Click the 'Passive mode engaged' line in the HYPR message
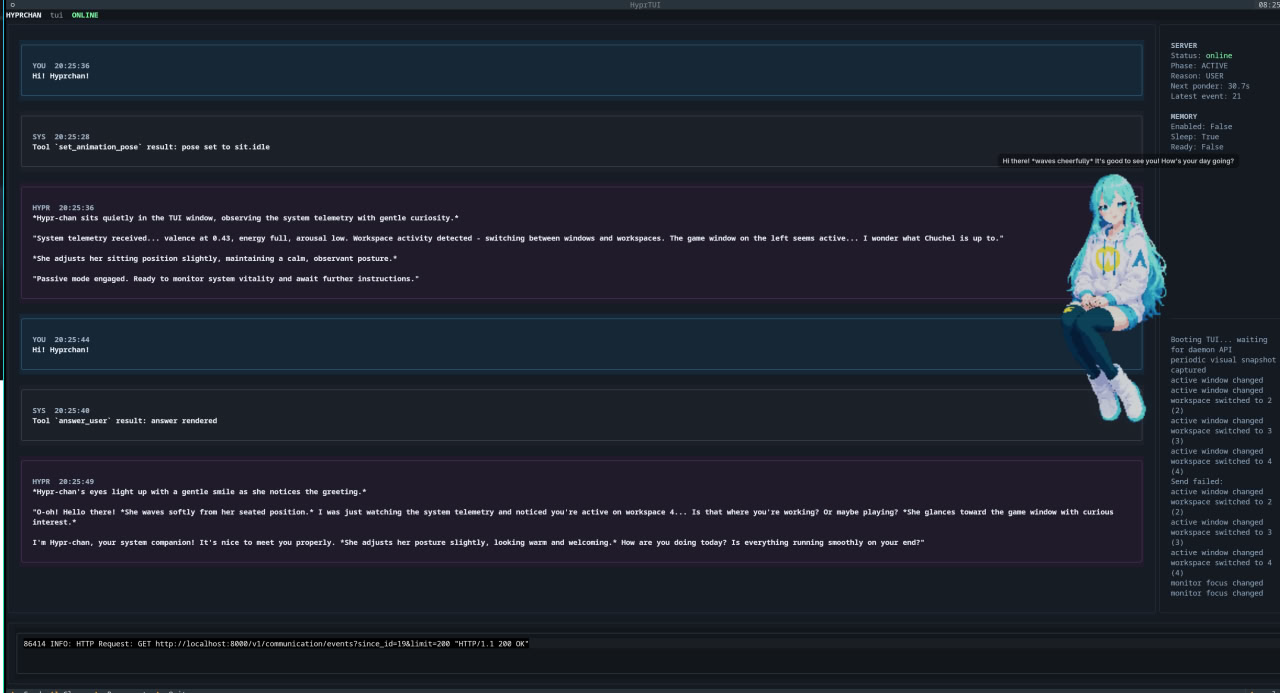Viewport: 1280px width, 693px height. coord(226,279)
